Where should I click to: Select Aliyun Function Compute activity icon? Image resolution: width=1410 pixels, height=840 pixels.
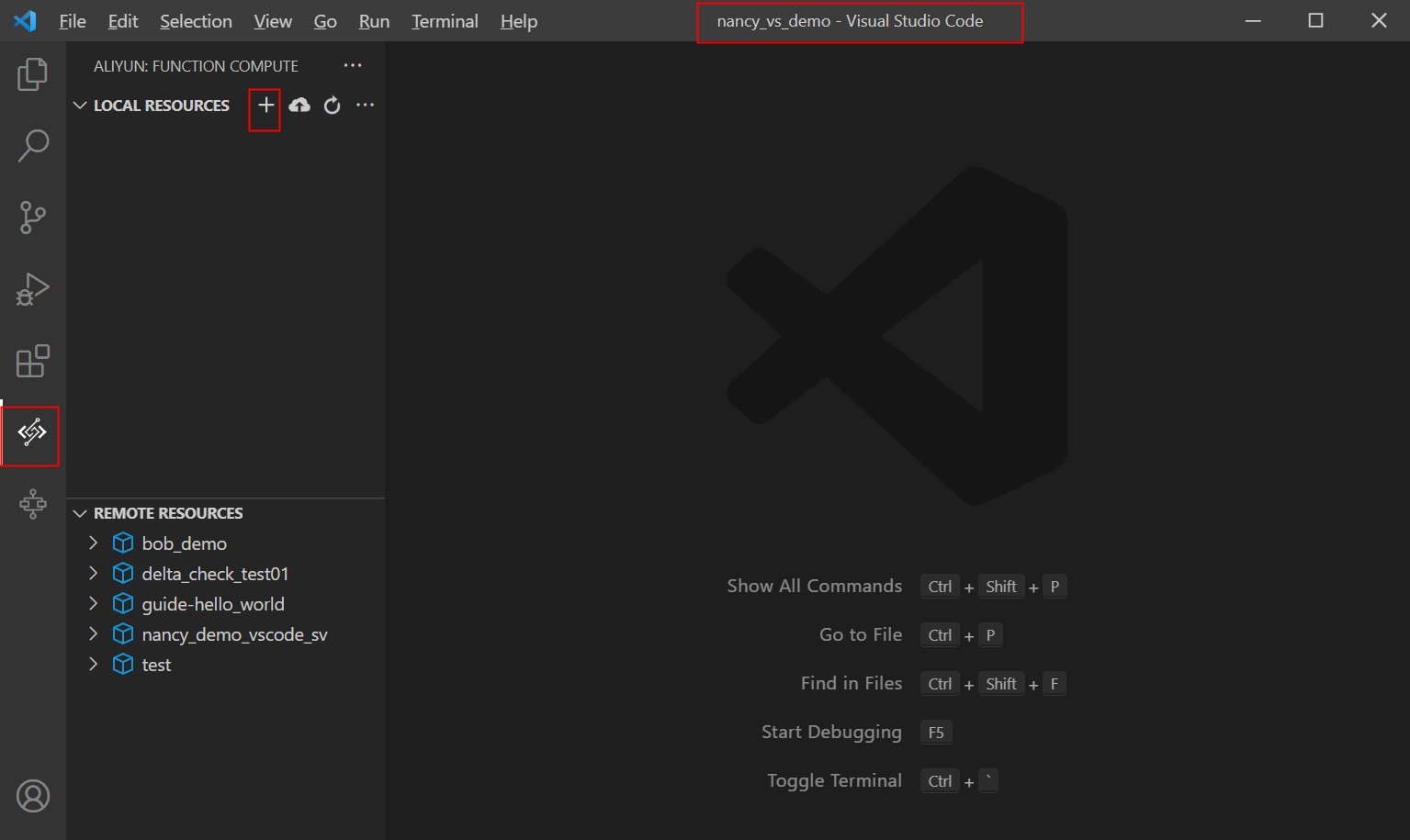click(32, 431)
